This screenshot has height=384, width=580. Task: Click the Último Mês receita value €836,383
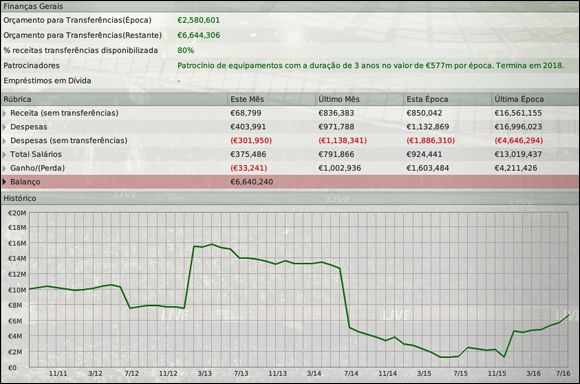336,113
